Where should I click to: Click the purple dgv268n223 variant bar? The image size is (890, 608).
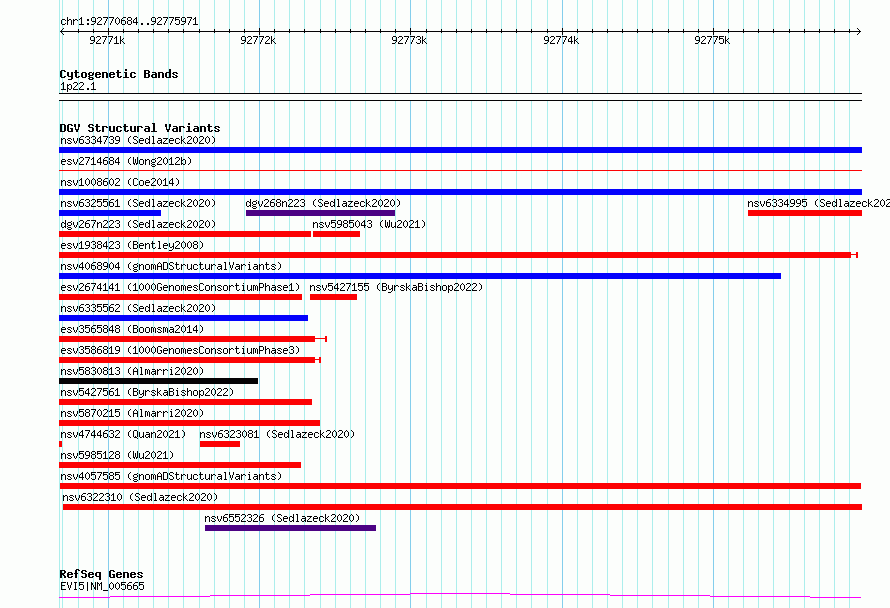click(x=320, y=213)
